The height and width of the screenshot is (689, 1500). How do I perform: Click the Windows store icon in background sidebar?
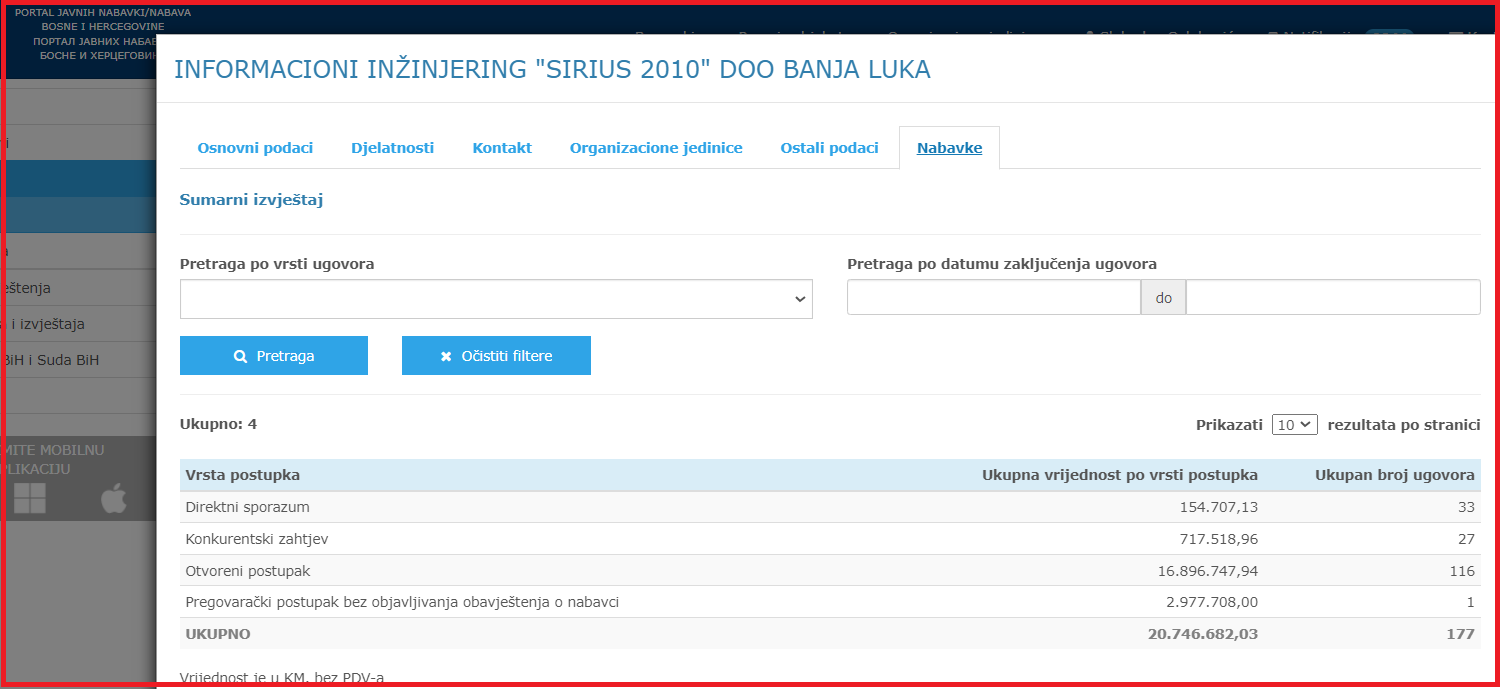[30, 498]
